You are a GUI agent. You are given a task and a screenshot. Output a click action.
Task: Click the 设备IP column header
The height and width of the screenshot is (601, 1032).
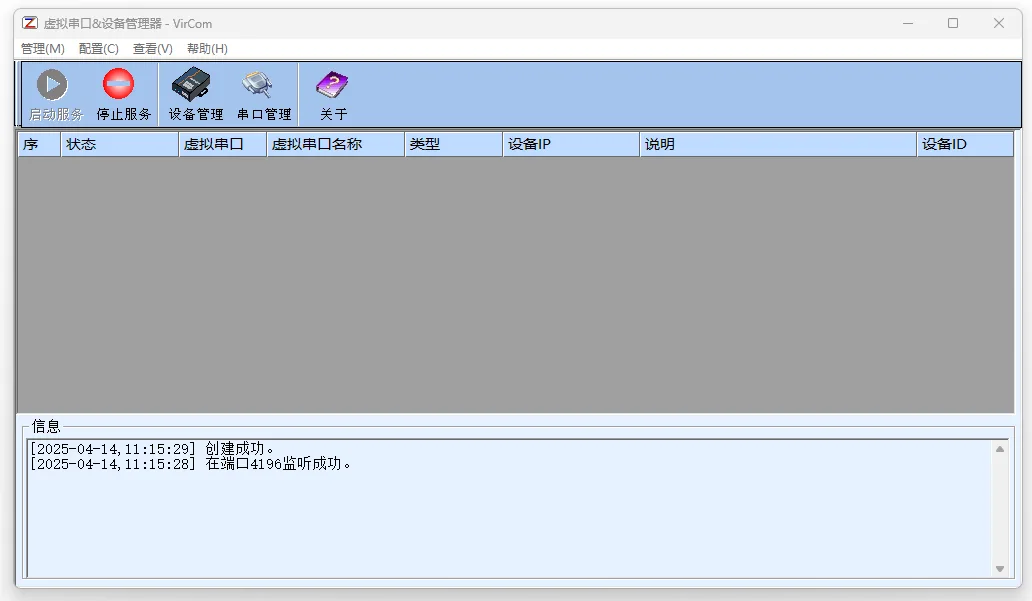point(571,144)
